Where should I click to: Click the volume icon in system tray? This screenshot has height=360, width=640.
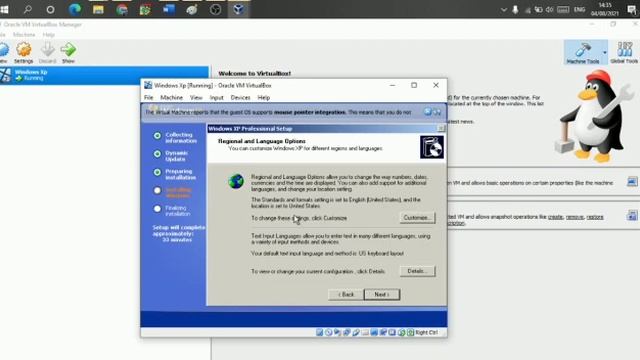pos(549,10)
